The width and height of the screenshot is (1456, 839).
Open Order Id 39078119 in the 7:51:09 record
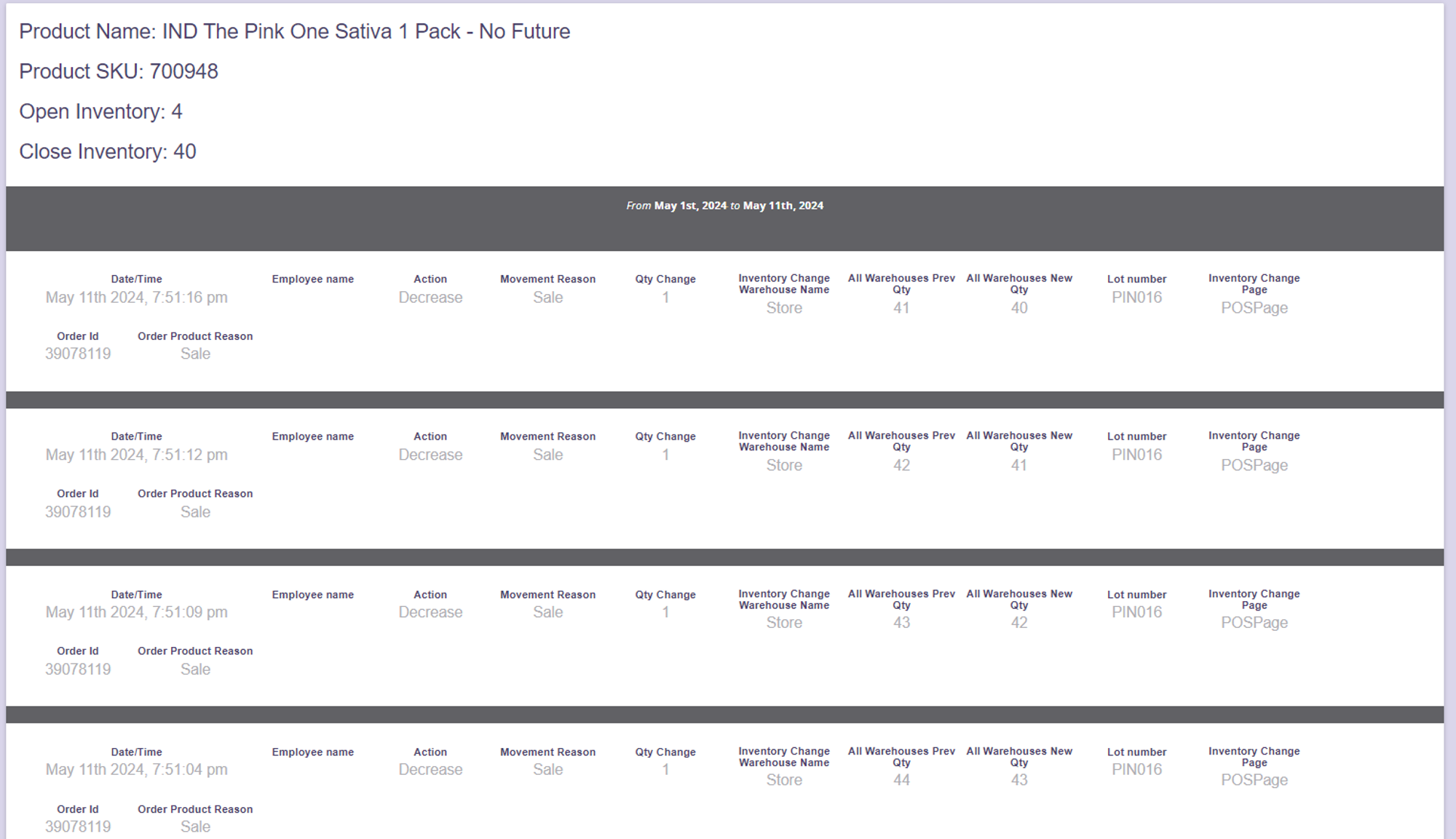(78, 669)
